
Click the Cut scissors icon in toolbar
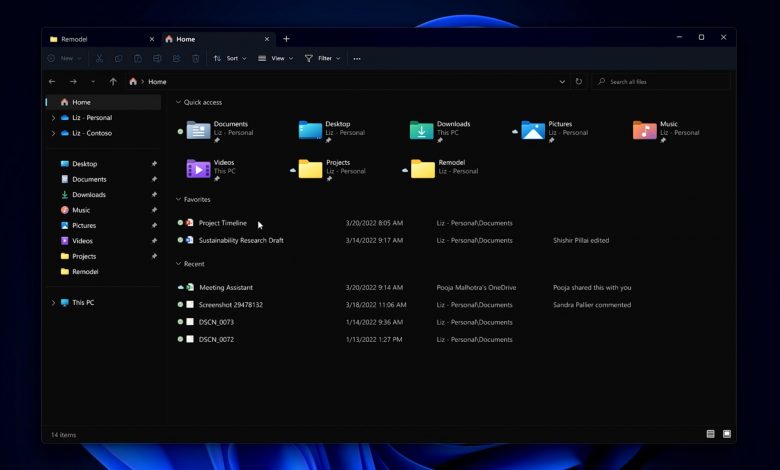point(99,59)
